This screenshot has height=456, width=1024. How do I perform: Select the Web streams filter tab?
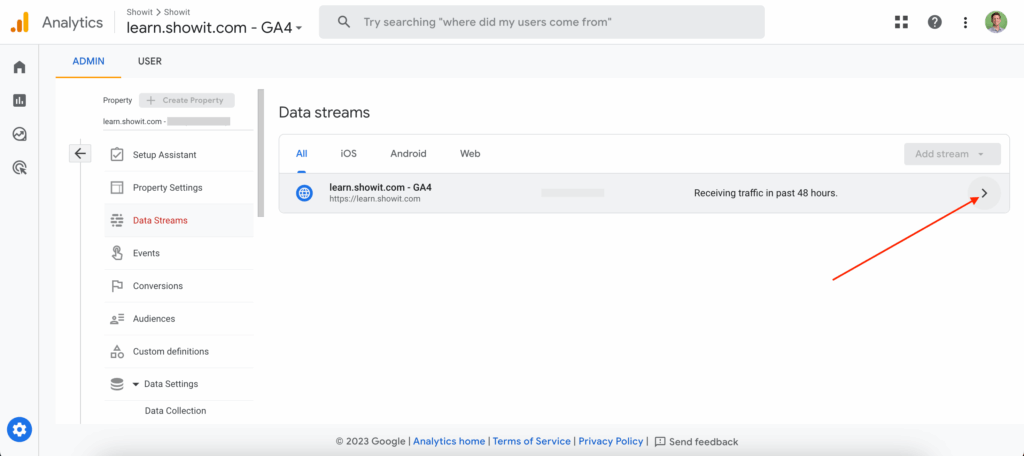470,154
